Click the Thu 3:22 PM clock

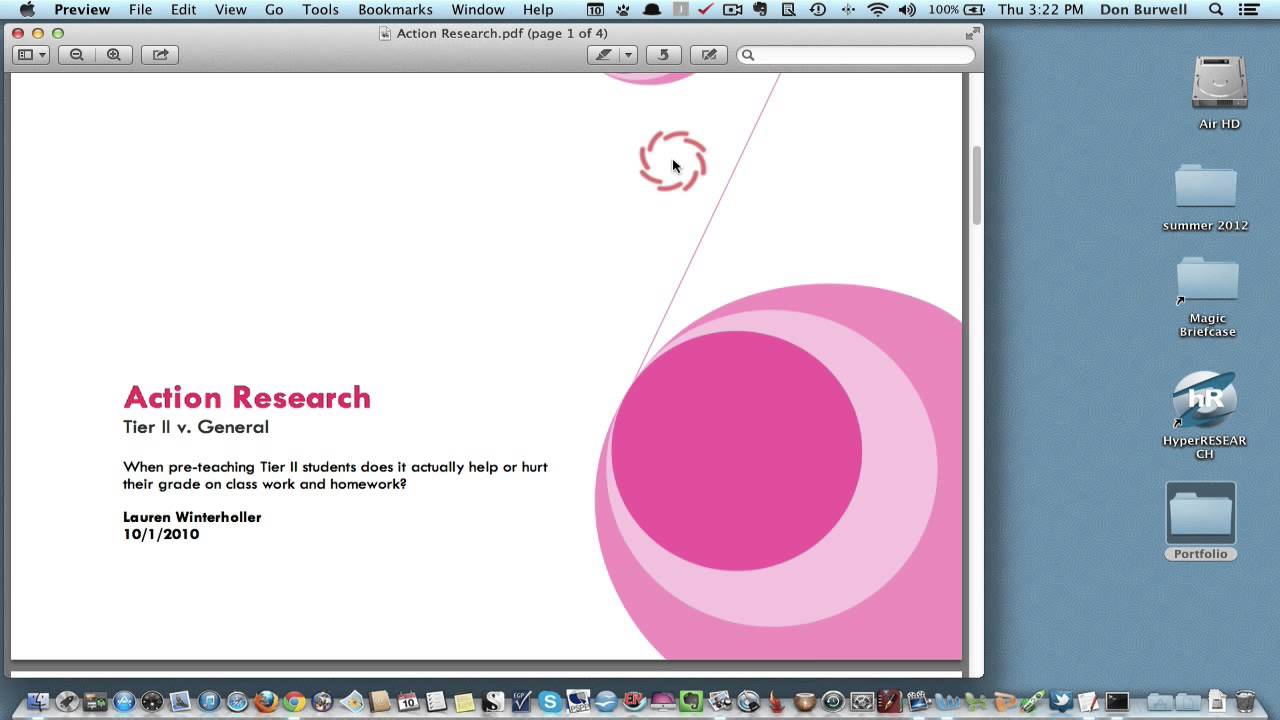point(1040,10)
